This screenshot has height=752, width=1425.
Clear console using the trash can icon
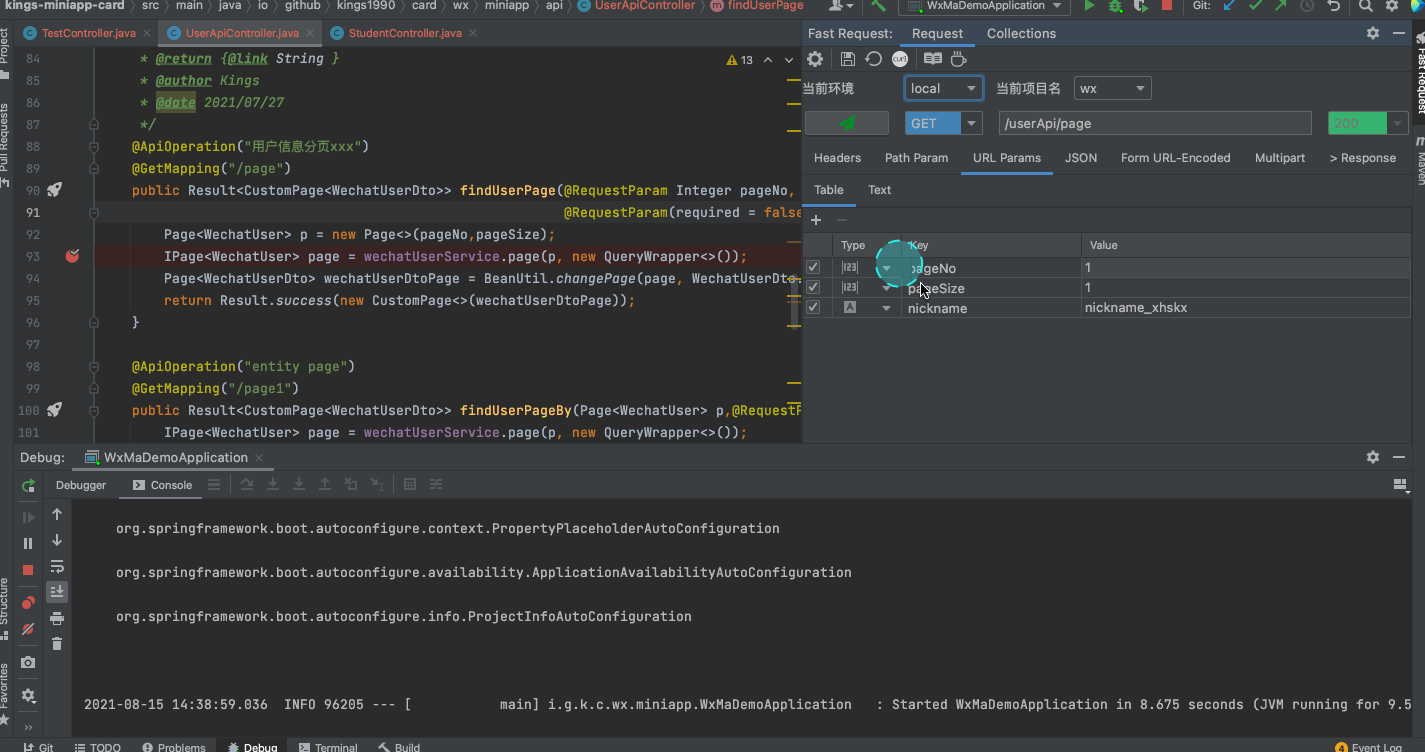tap(57, 644)
